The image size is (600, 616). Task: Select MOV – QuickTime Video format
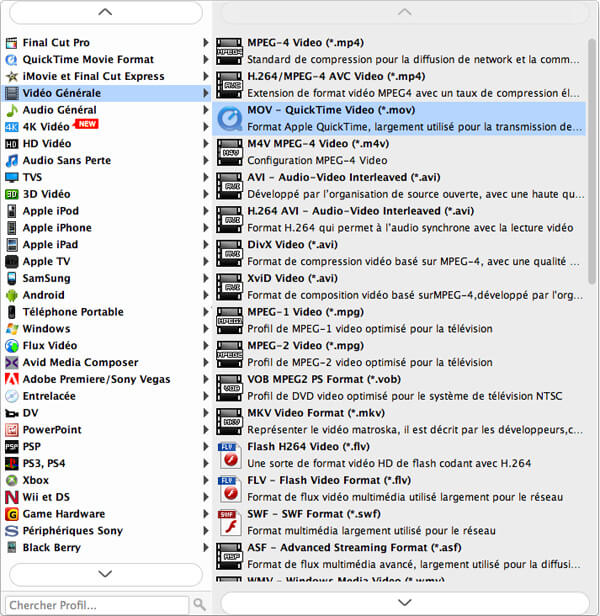330,110
